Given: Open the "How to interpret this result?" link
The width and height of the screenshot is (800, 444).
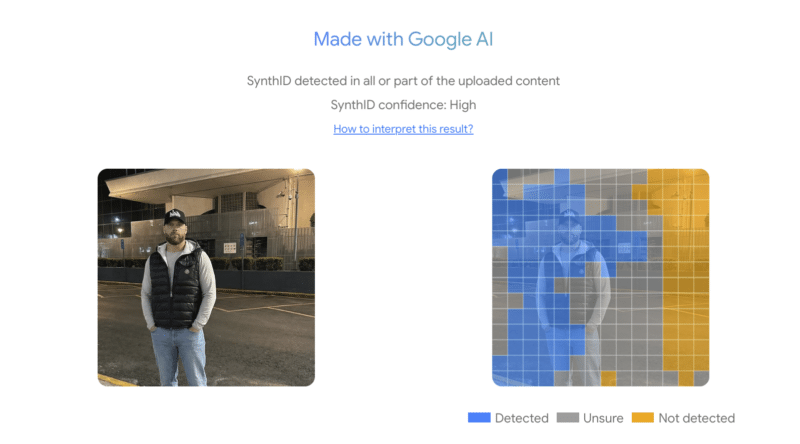Looking at the screenshot, I should click(x=403, y=129).
